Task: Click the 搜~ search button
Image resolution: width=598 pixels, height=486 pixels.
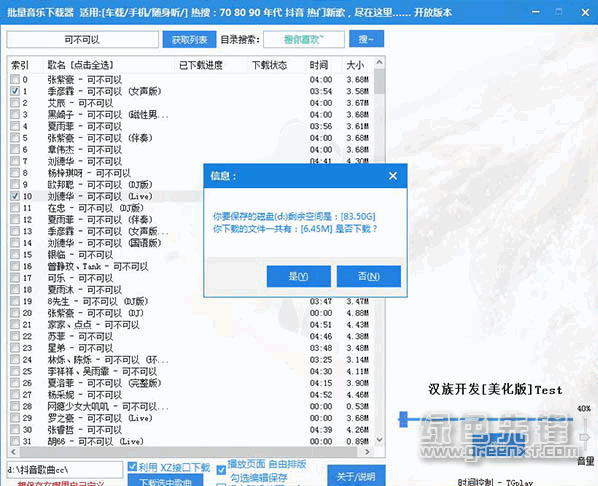Action: click(366, 39)
